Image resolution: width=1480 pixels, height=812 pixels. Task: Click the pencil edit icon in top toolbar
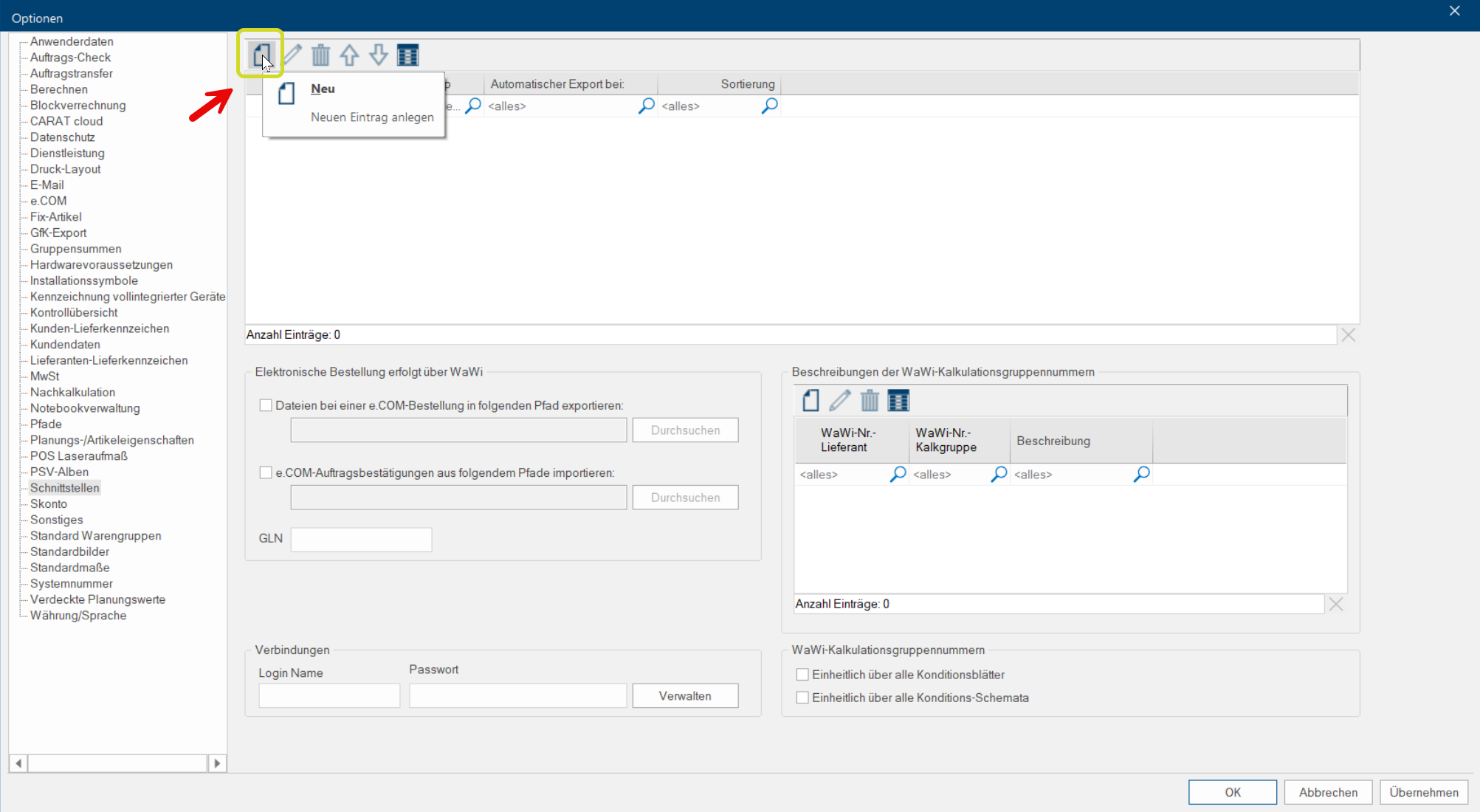coord(292,55)
